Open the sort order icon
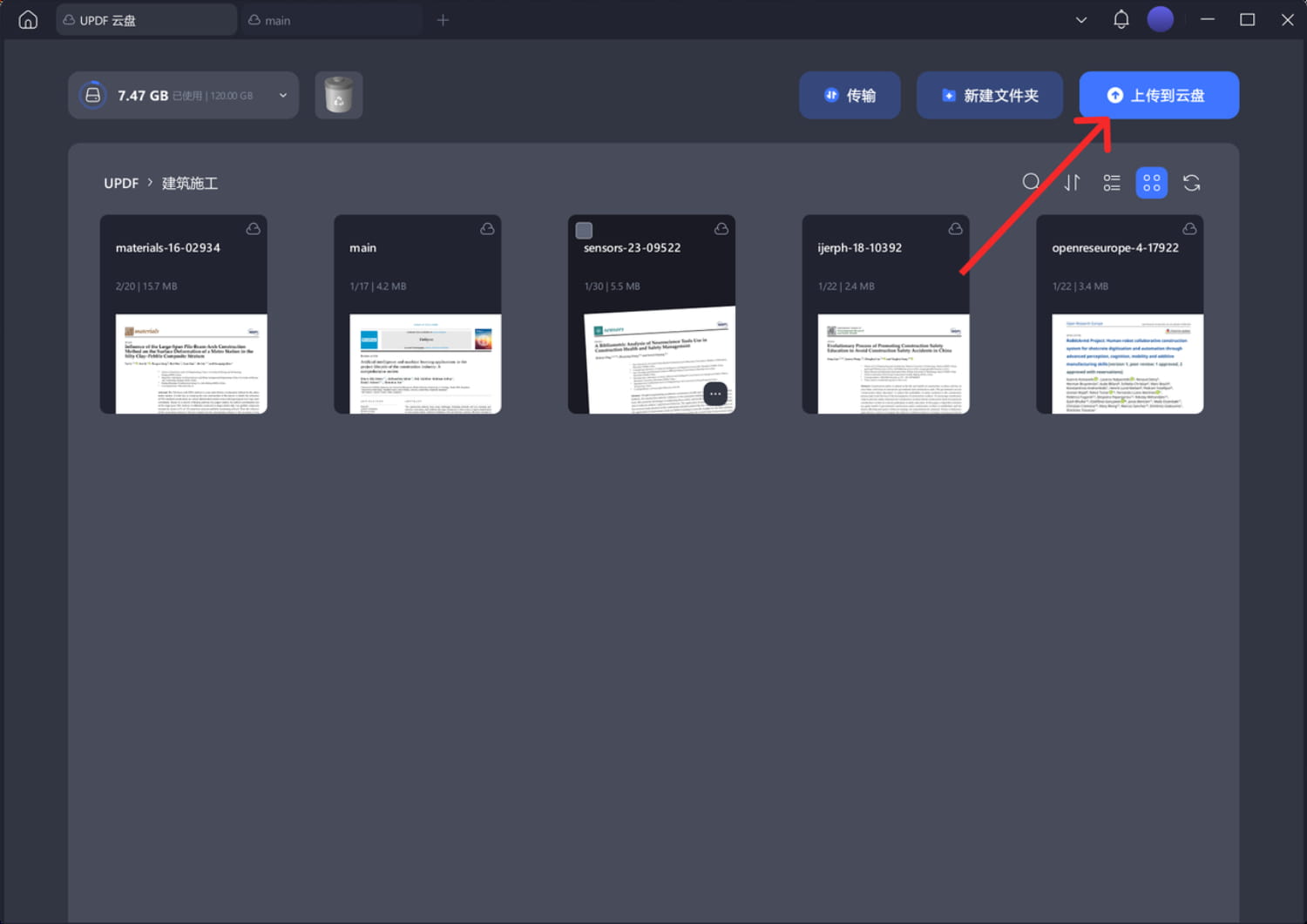This screenshot has height=924, width=1307. (x=1072, y=183)
